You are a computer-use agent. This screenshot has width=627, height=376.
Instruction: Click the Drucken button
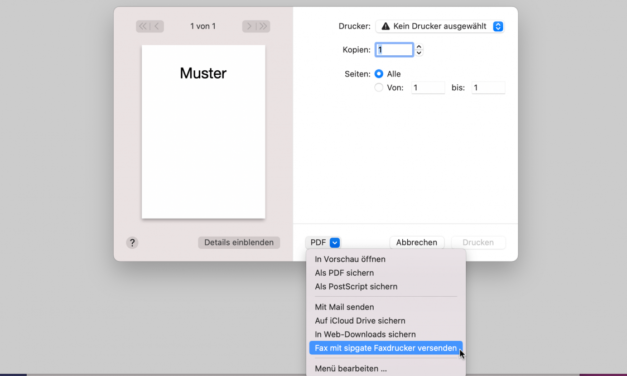coord(478,242)
